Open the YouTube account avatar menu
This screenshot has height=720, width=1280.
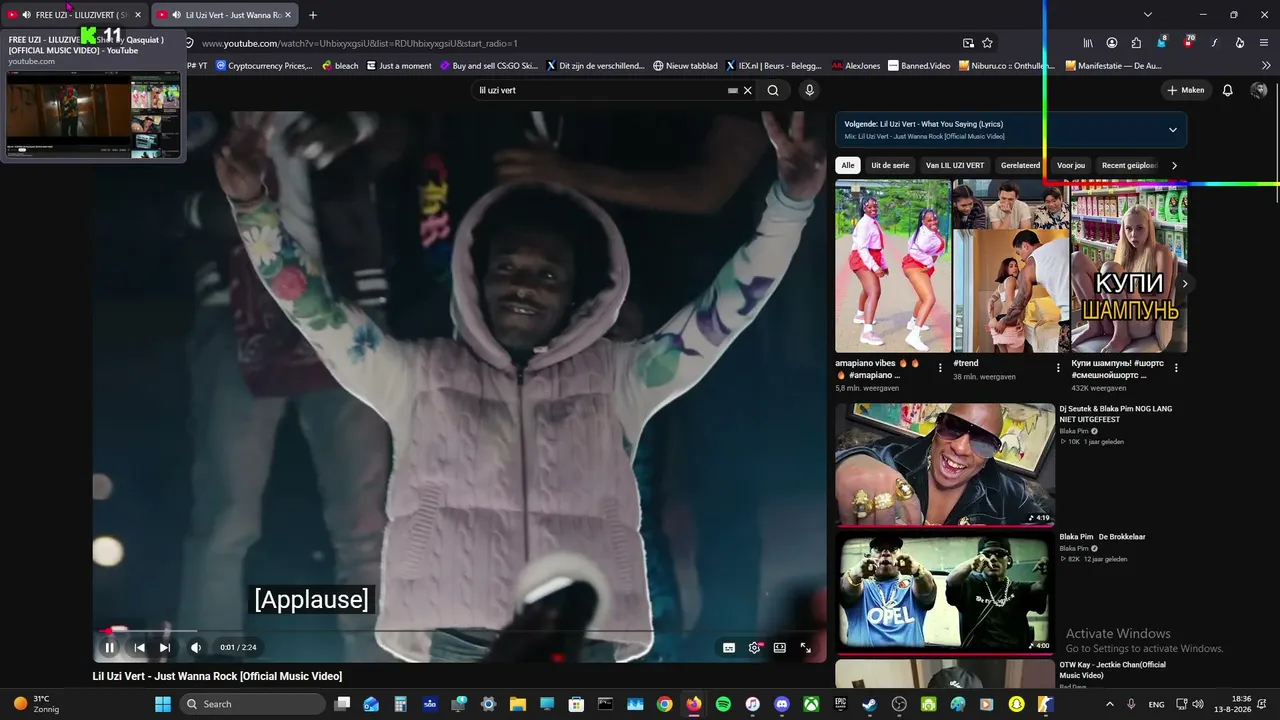click(1259, 90)
